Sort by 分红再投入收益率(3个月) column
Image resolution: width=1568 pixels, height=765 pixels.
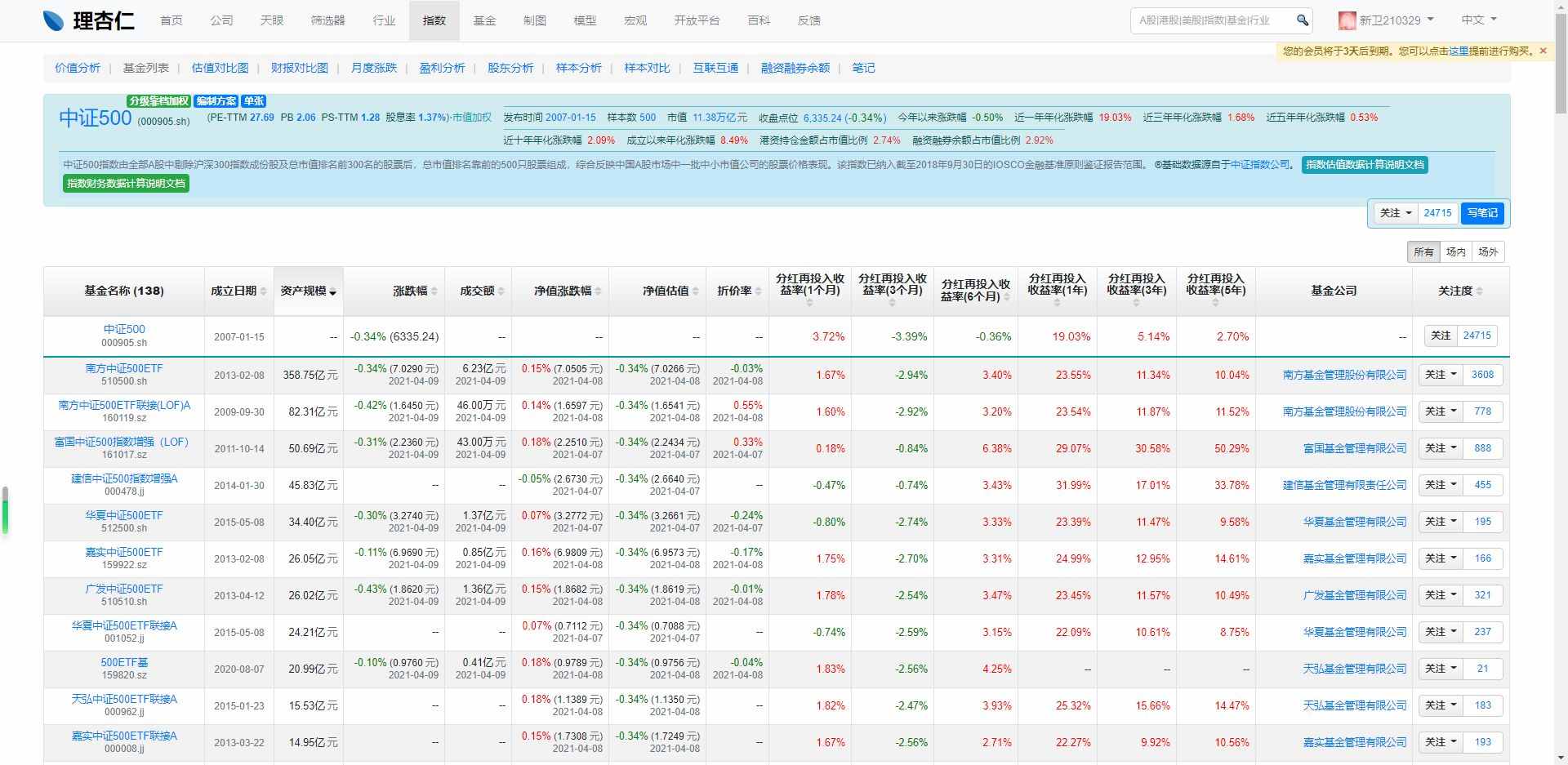point(892,303)
